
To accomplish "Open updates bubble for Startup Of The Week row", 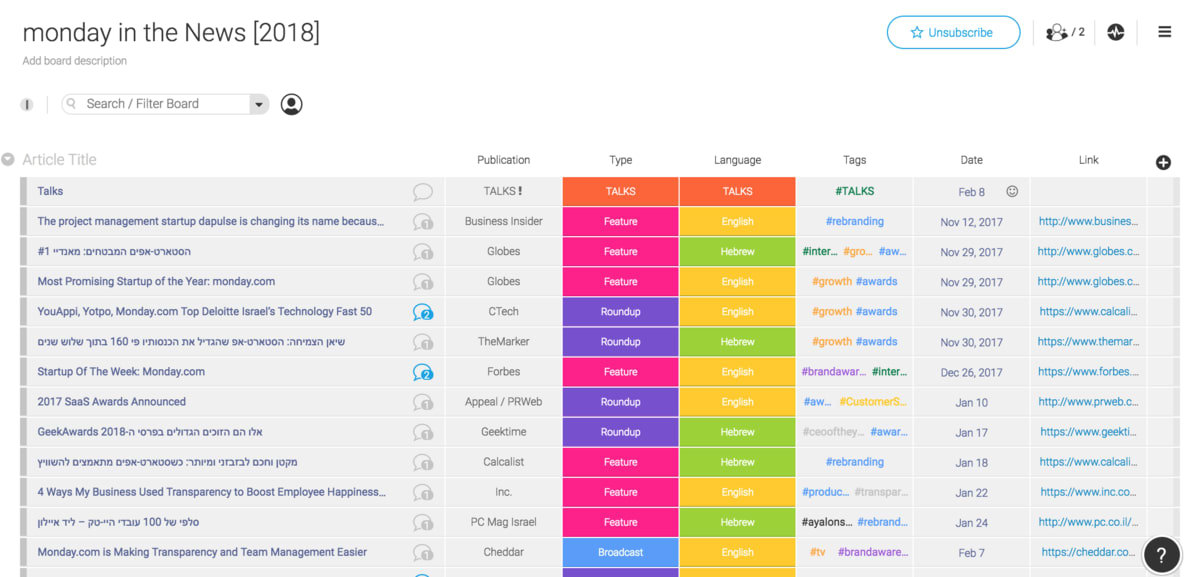I will (x=423, y=372).
